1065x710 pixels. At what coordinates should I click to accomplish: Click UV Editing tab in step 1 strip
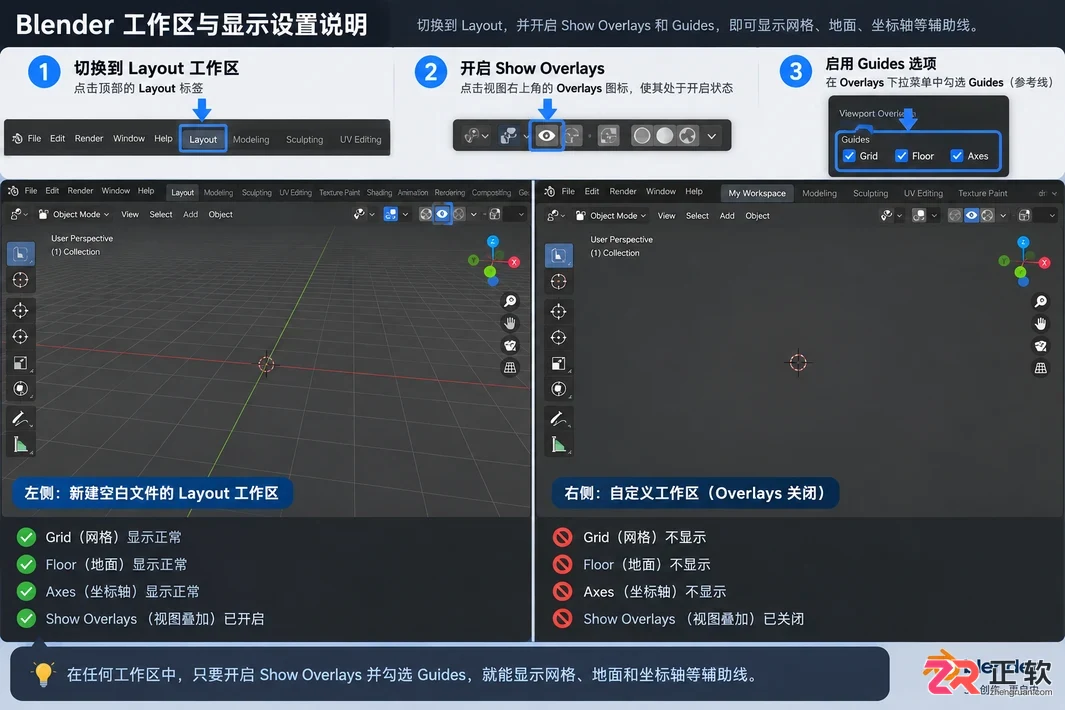[x=361, y=139]
